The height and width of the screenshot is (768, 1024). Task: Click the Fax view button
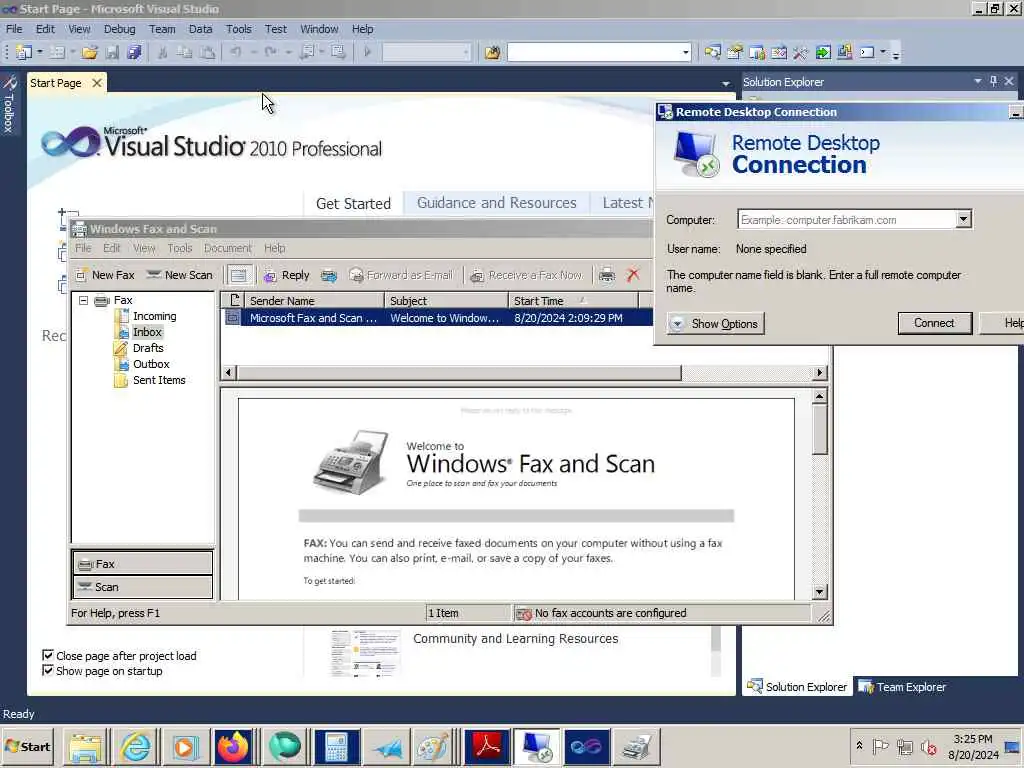pos(142,564)
